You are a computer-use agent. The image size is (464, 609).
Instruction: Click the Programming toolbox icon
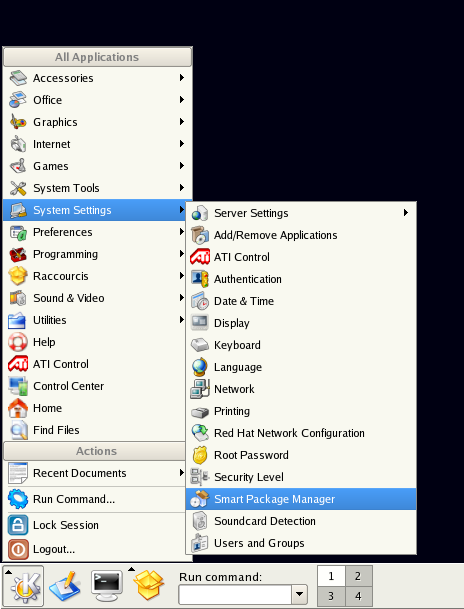pyautogui.click(x=18, y=254)
